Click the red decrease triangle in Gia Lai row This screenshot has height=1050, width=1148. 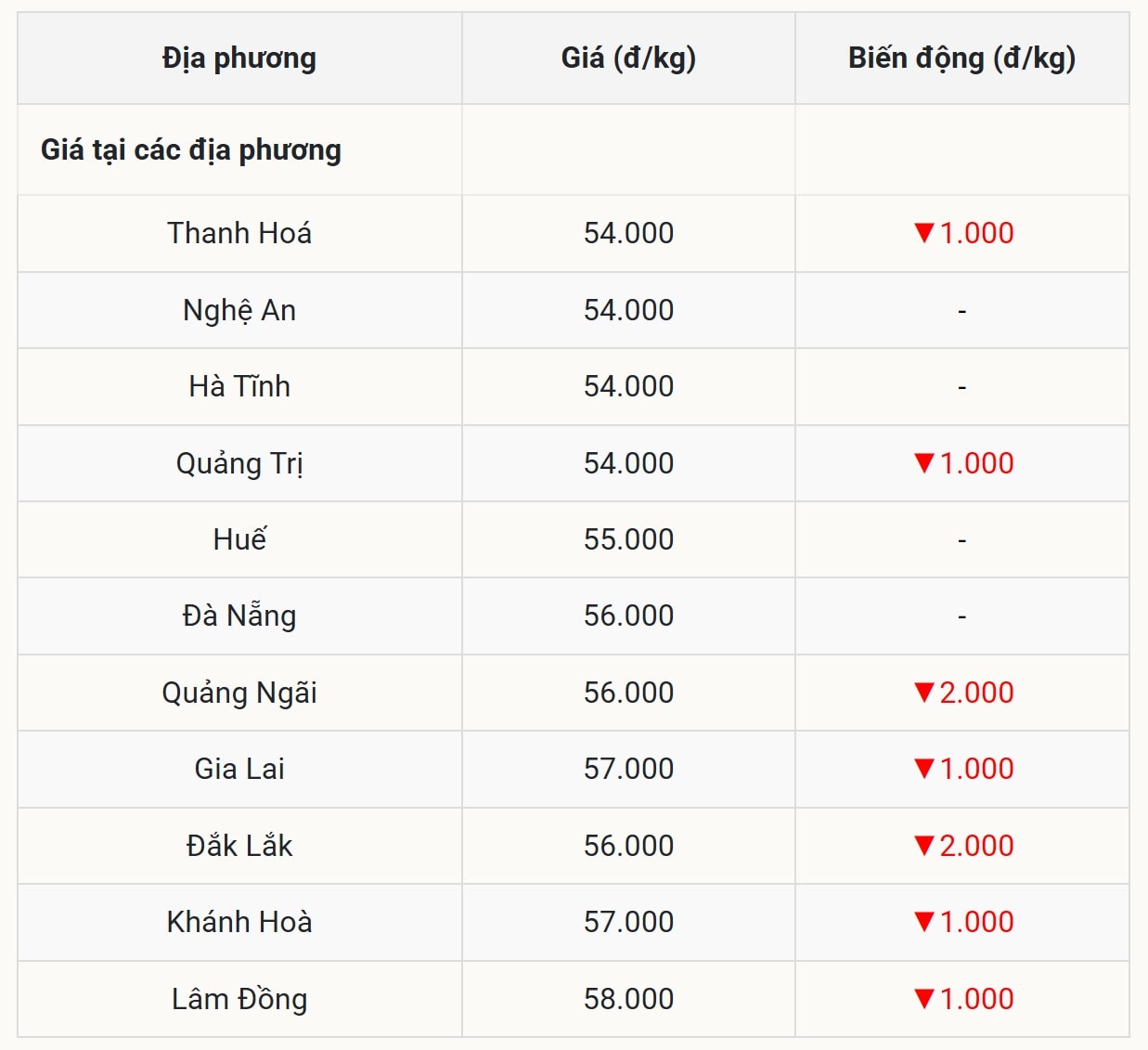(x=923, y=768)
